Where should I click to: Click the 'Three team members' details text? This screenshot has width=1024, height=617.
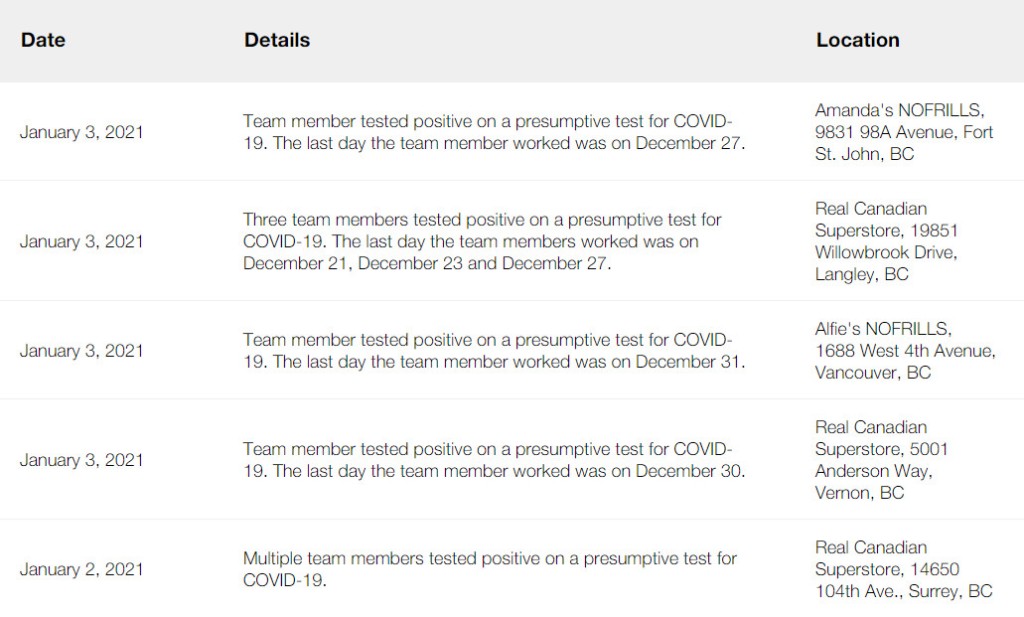click(482, 241)
